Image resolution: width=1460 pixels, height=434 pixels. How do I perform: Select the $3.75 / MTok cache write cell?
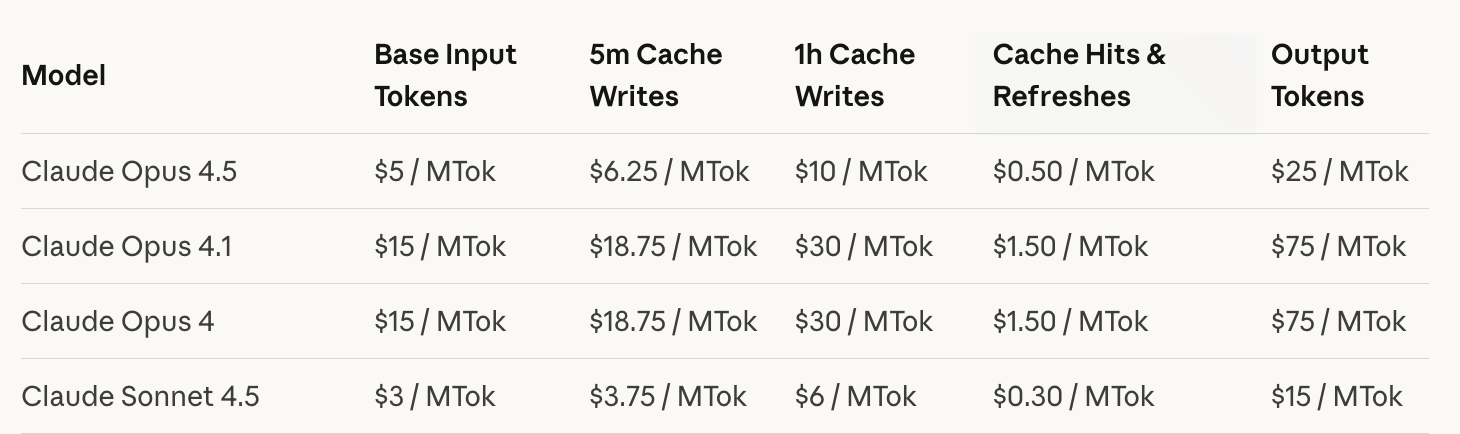[668, 396]
